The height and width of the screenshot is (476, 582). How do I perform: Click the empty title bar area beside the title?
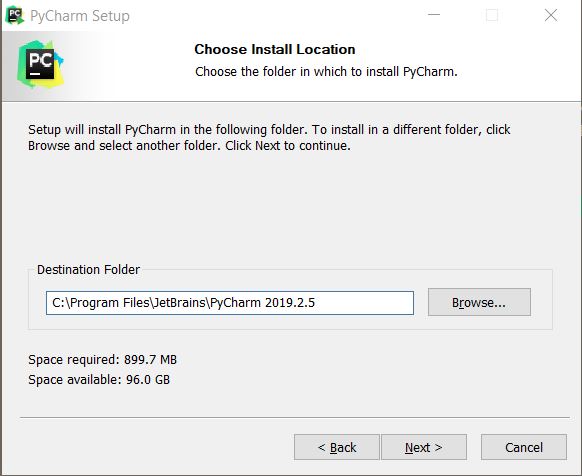pos(275,16)
